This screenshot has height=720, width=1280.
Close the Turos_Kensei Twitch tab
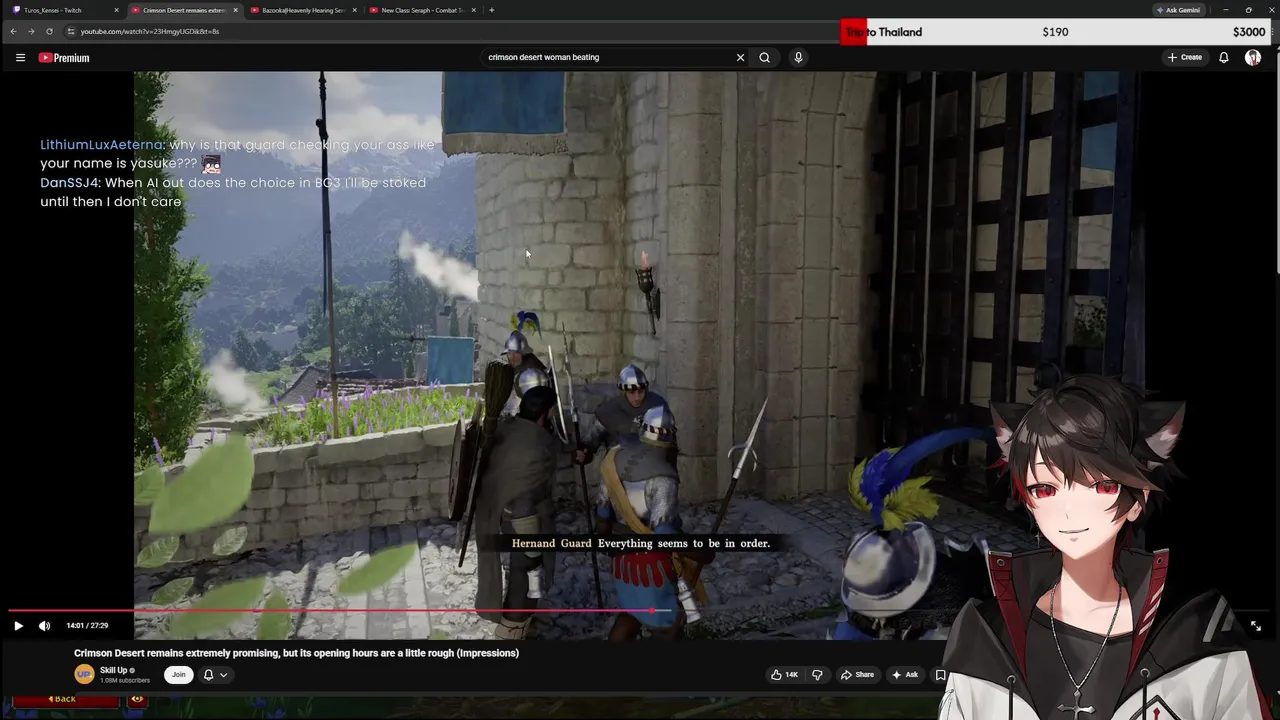pyautogui.click(x=116, y=10)
